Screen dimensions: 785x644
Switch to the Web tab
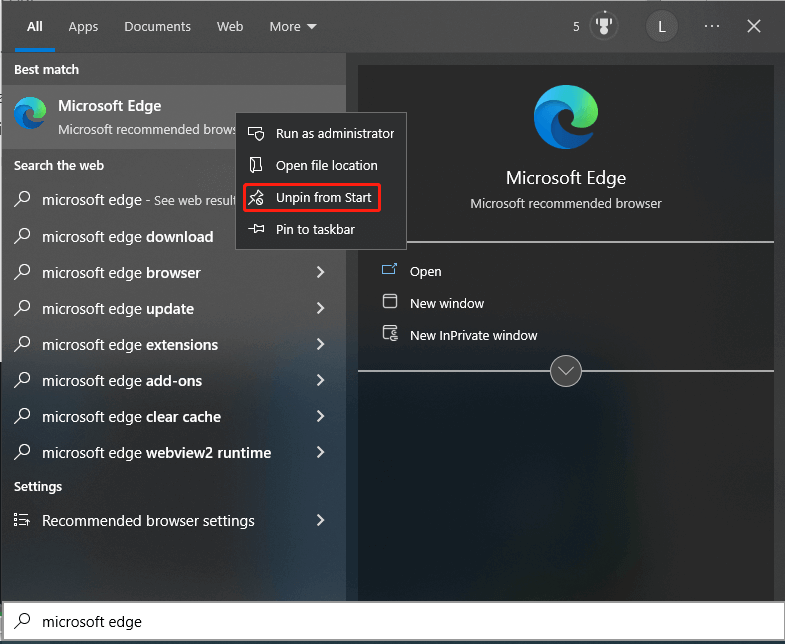pos(230,27)
